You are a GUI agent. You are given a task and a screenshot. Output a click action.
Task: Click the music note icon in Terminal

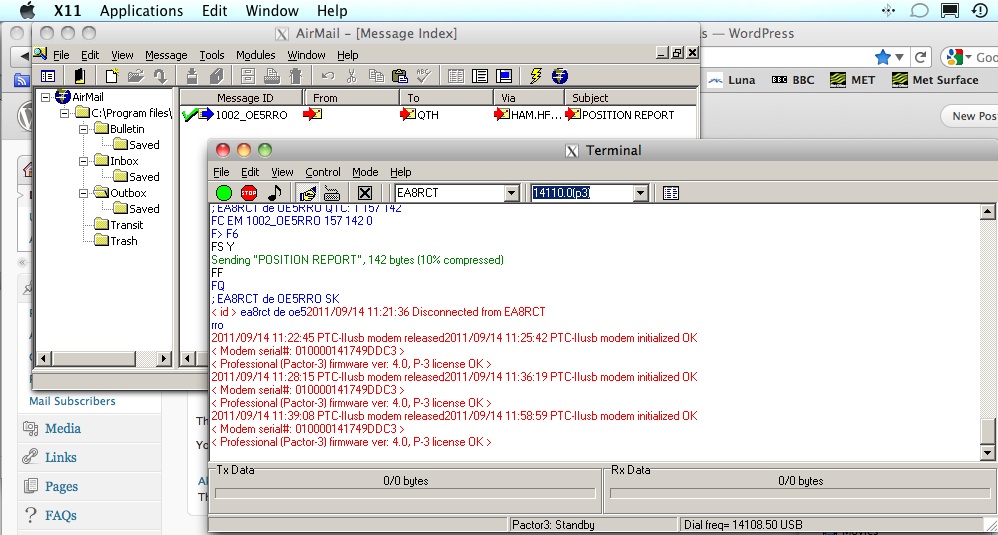point(275,193)
